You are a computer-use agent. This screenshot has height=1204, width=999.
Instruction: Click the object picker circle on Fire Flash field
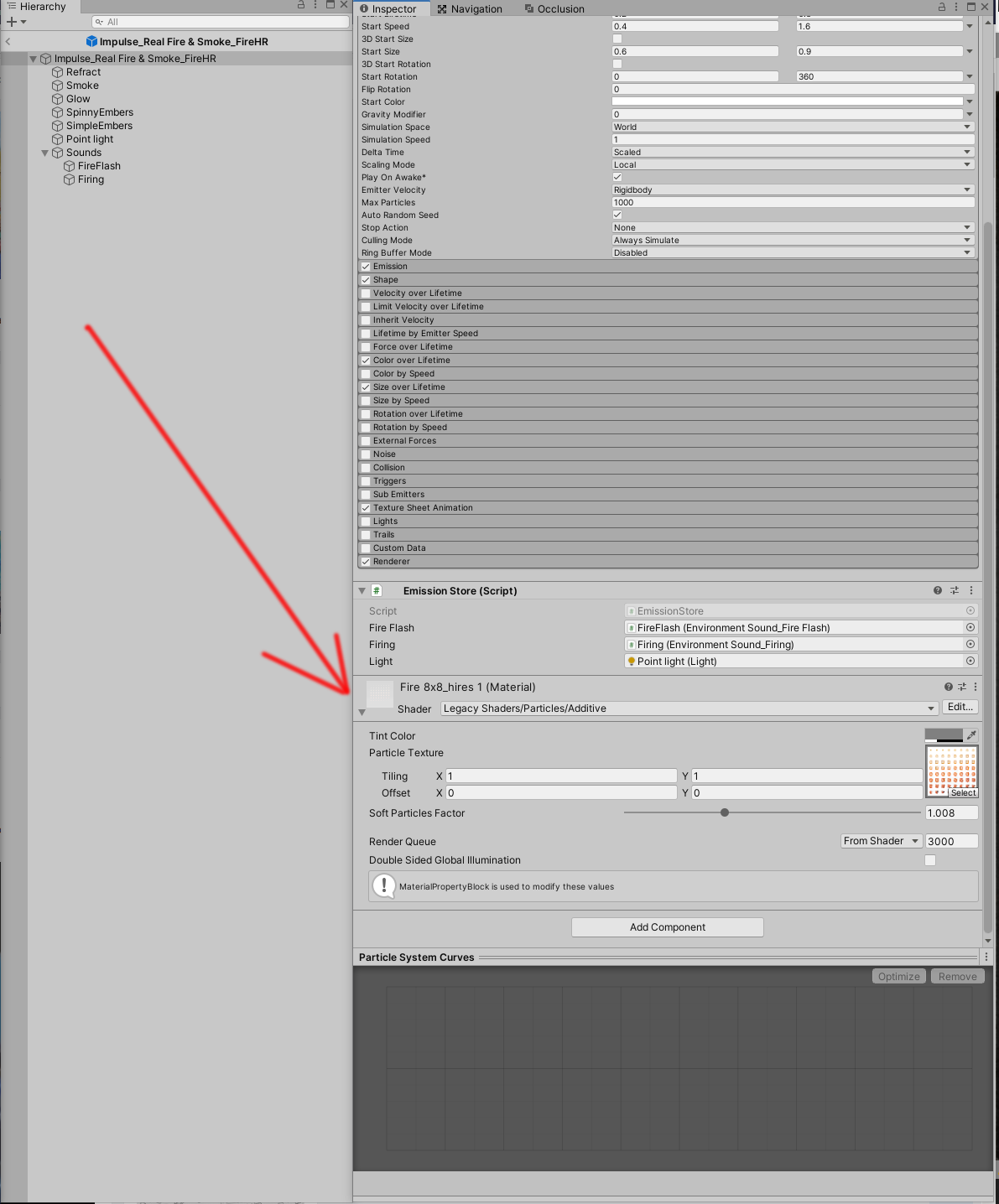click(970, 627)
